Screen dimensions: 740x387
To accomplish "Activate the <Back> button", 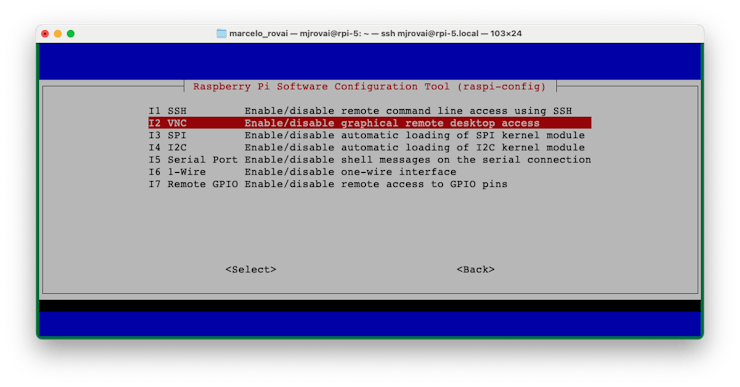I will point(475,269).
